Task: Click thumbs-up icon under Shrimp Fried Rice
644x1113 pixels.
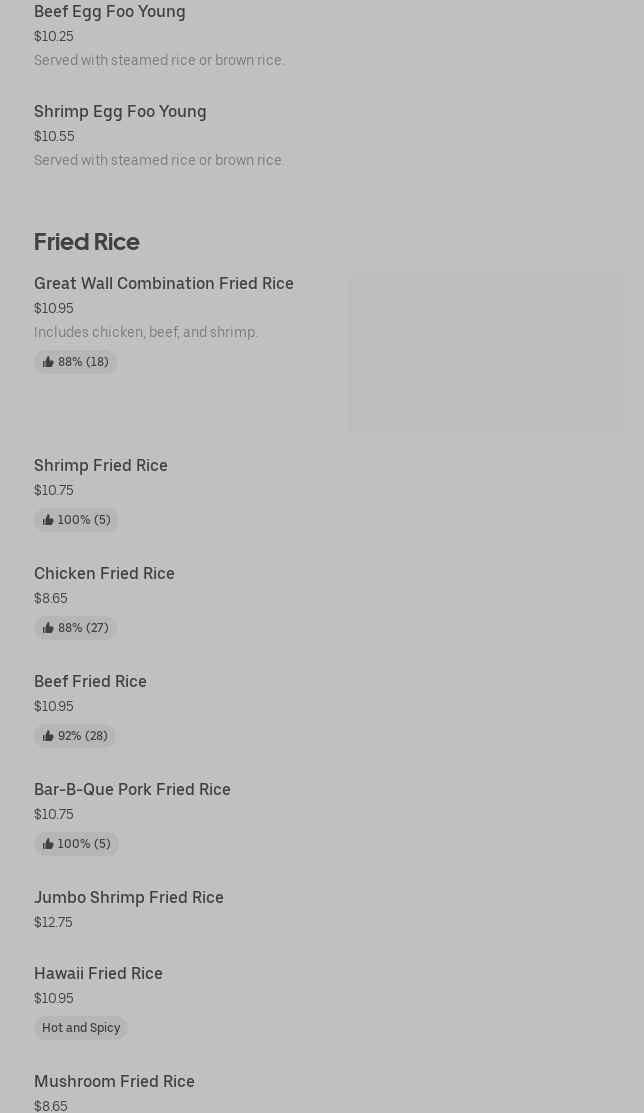Action: pos(48,520)
